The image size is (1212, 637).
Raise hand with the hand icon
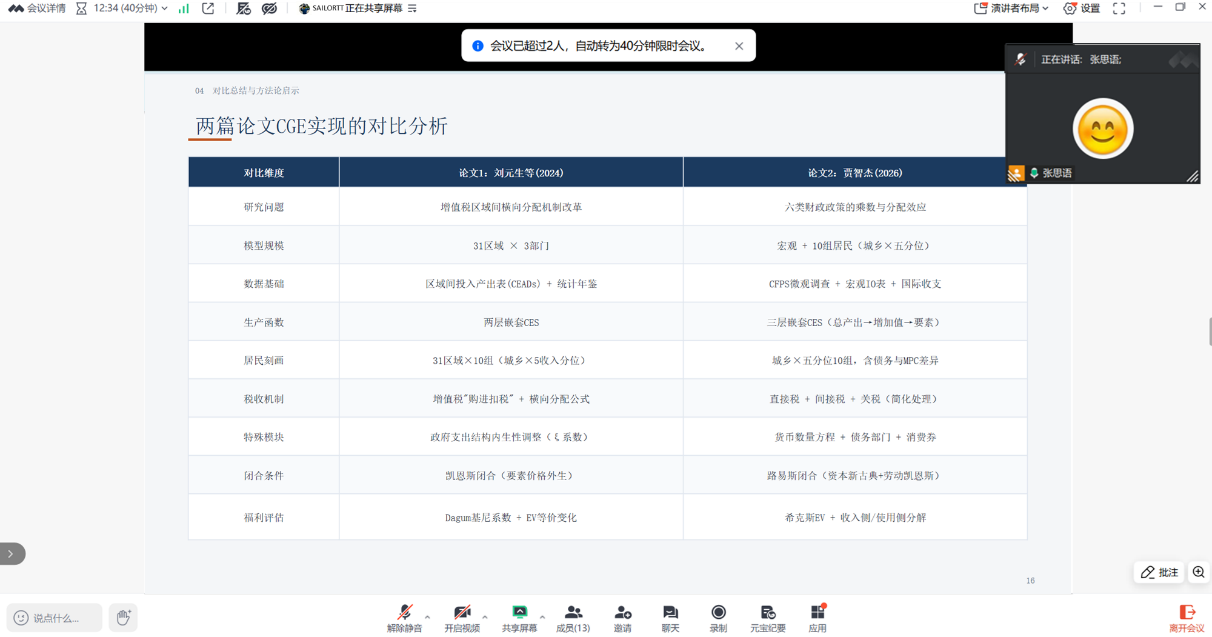(123, 618)
